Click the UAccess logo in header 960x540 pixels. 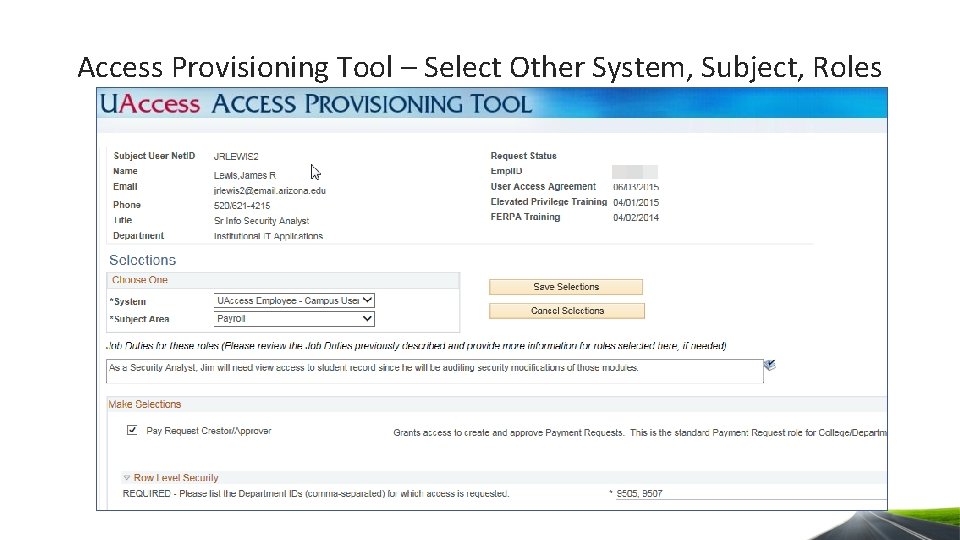tap(150, 104)
